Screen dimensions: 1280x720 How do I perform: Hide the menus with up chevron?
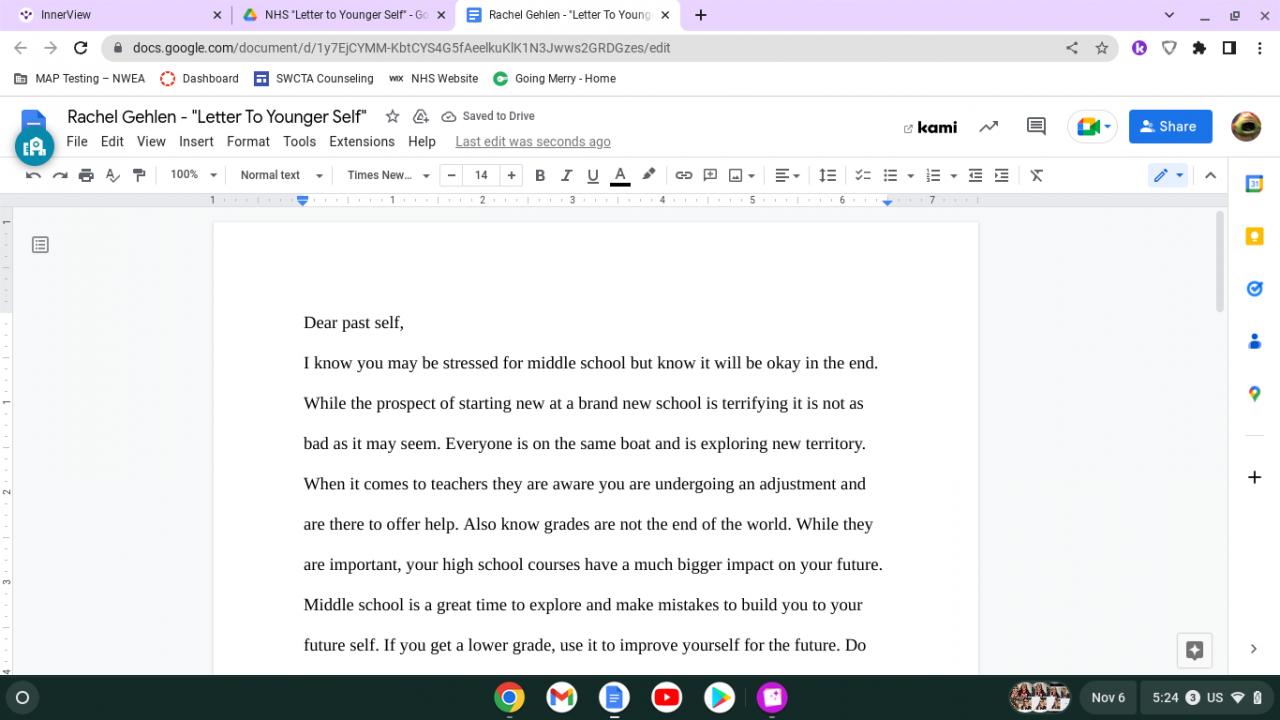pyautogui.click(x=1210, y=175)
